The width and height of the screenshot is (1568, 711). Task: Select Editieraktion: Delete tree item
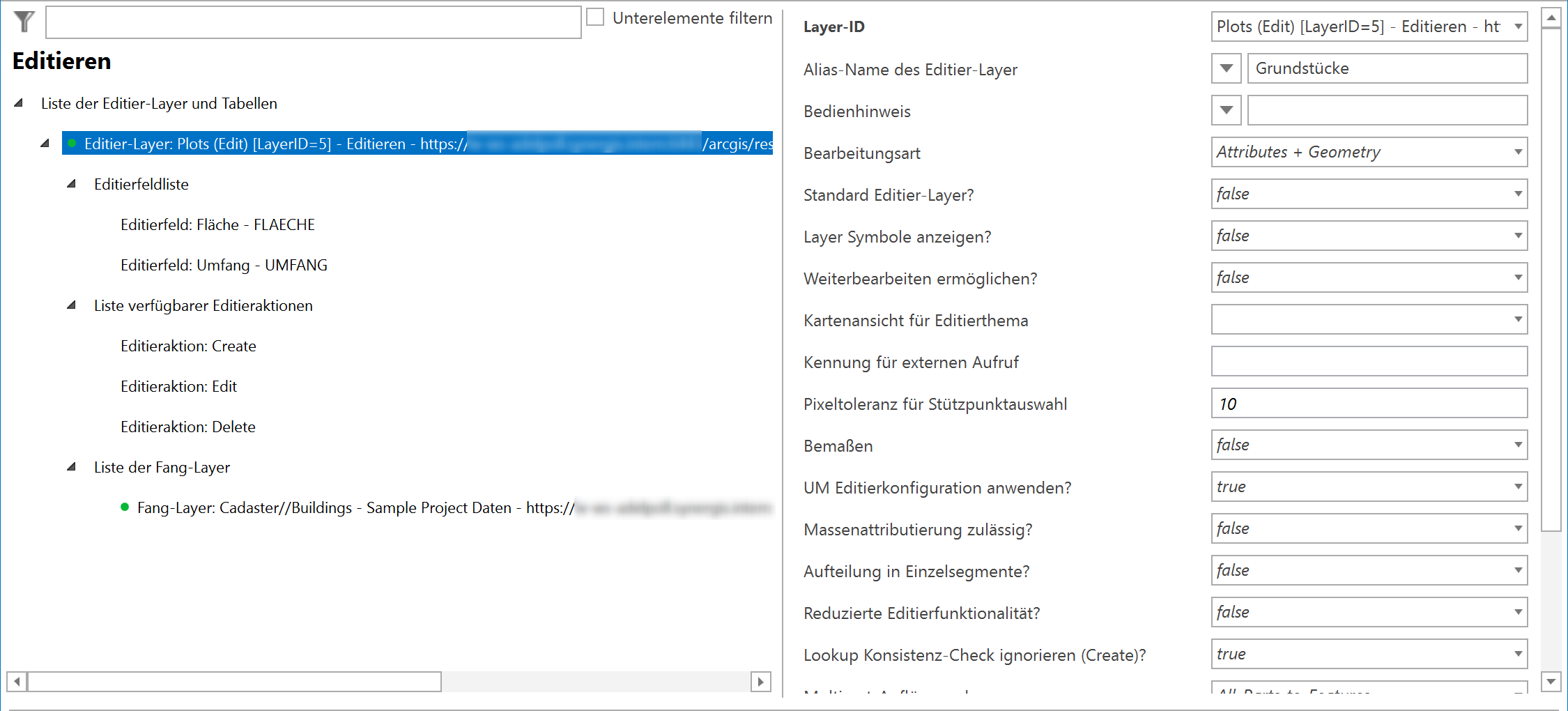187,427
